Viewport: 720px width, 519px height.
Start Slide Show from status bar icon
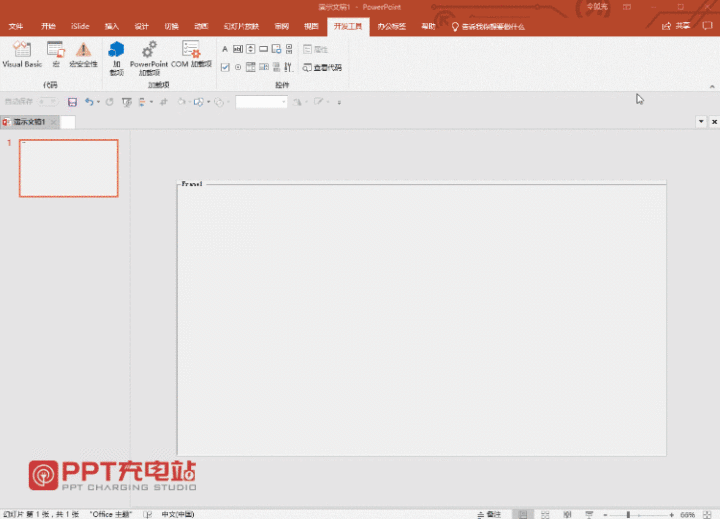(x=589, y=514)
